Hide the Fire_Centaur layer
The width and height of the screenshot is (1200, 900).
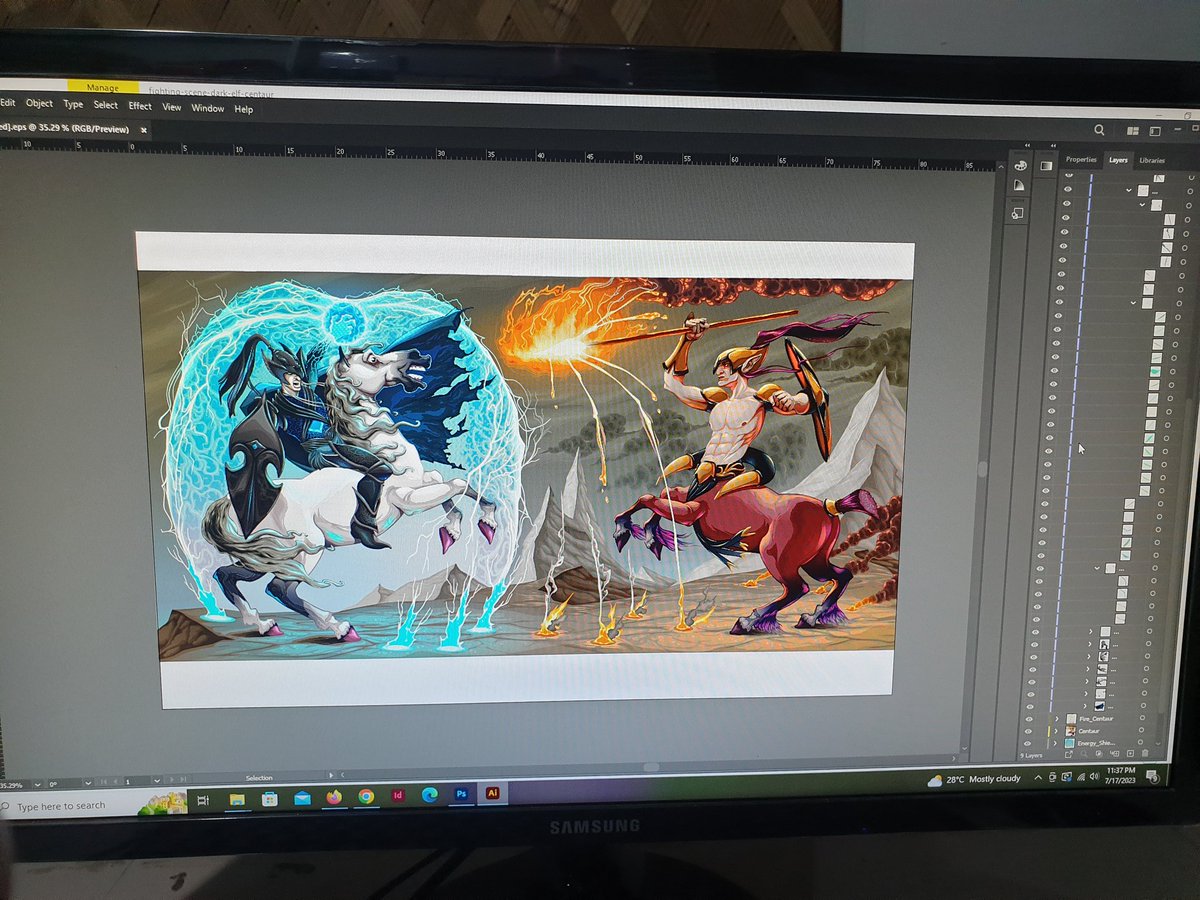[1029, 718]
